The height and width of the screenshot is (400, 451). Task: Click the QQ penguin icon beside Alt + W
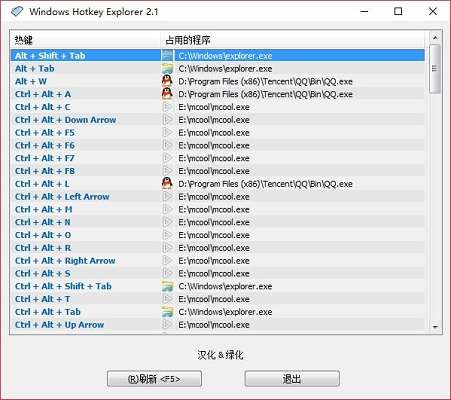click(167, 81)
